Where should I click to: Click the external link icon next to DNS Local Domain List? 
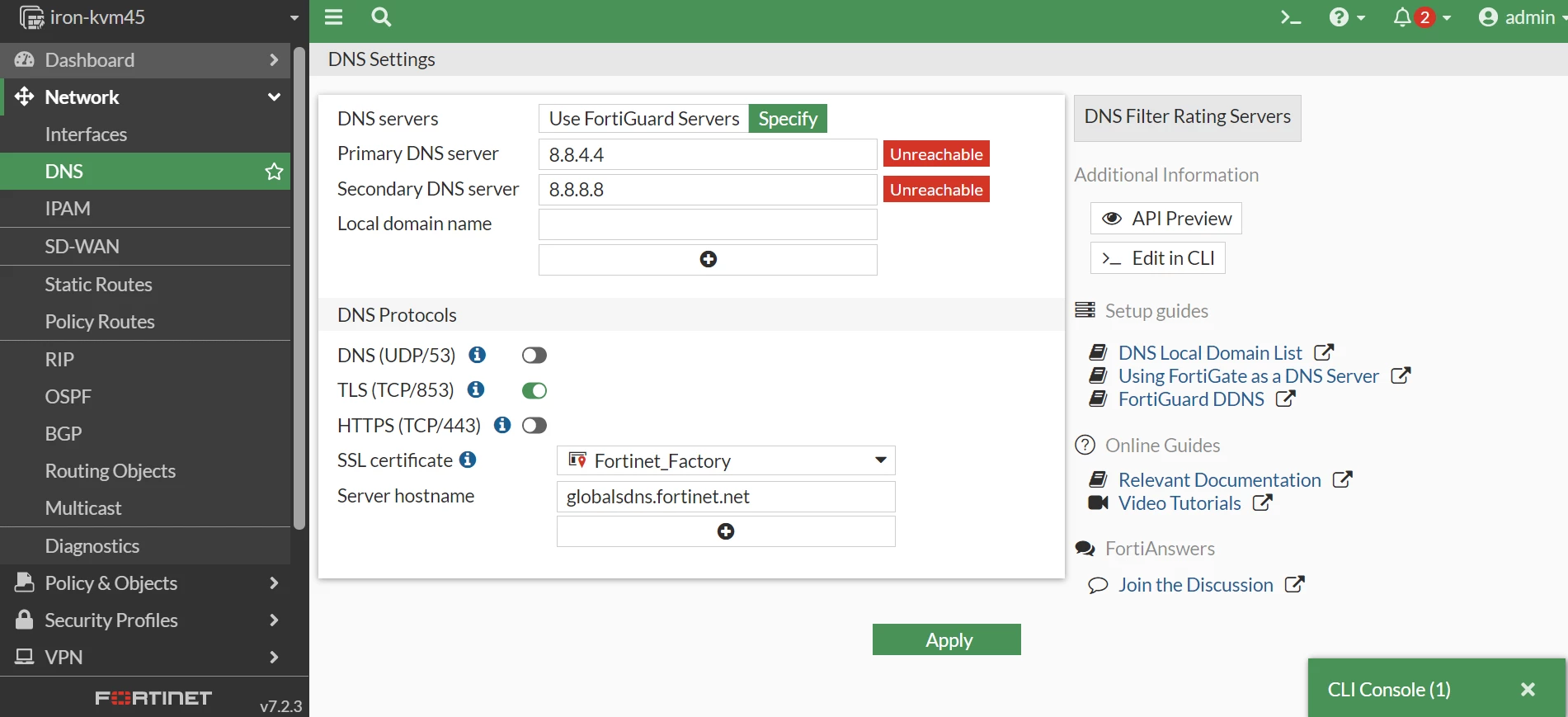[1324, 352]
